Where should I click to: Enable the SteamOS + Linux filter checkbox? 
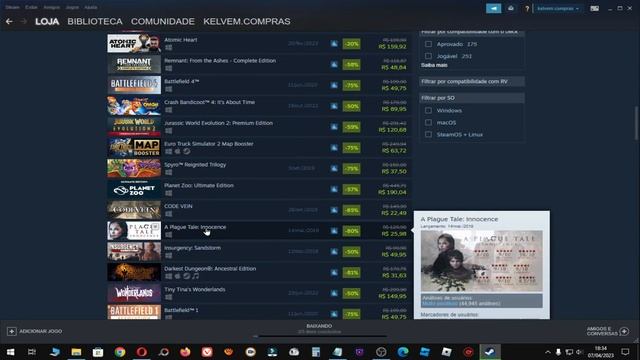coord(428,134)
